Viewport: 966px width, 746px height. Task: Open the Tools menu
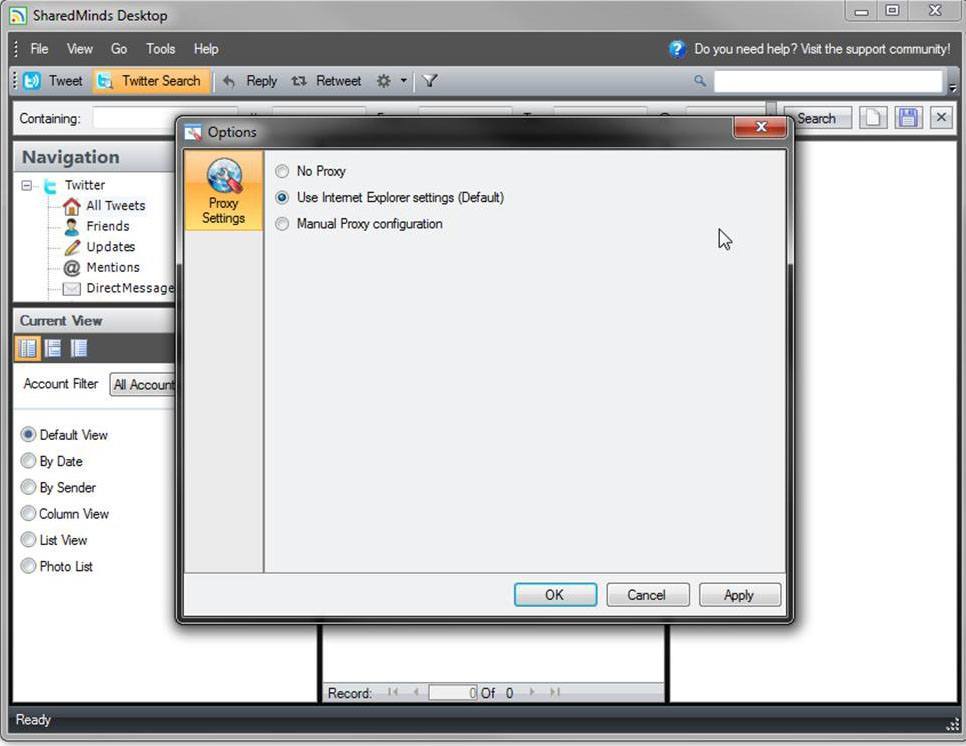160,48
